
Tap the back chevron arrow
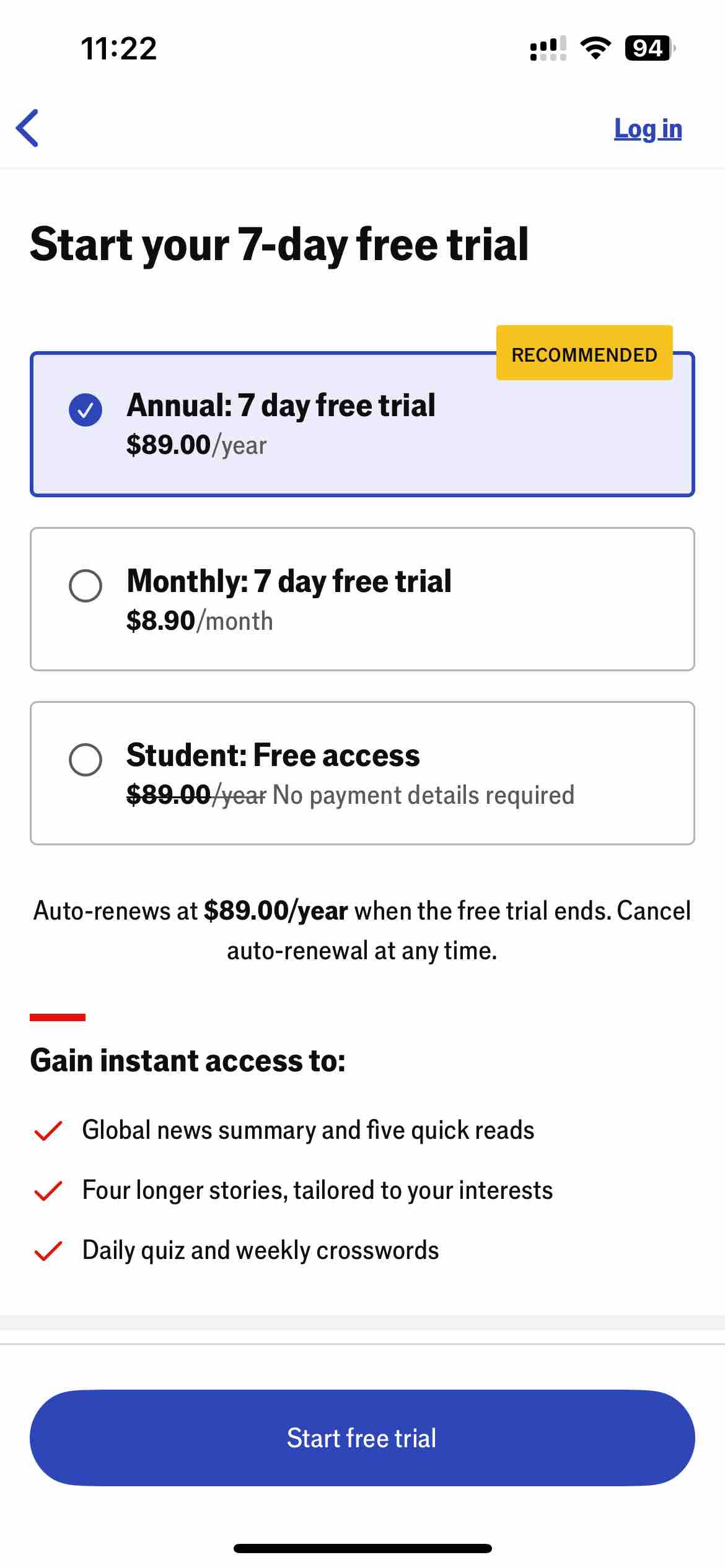pos(27,128)
